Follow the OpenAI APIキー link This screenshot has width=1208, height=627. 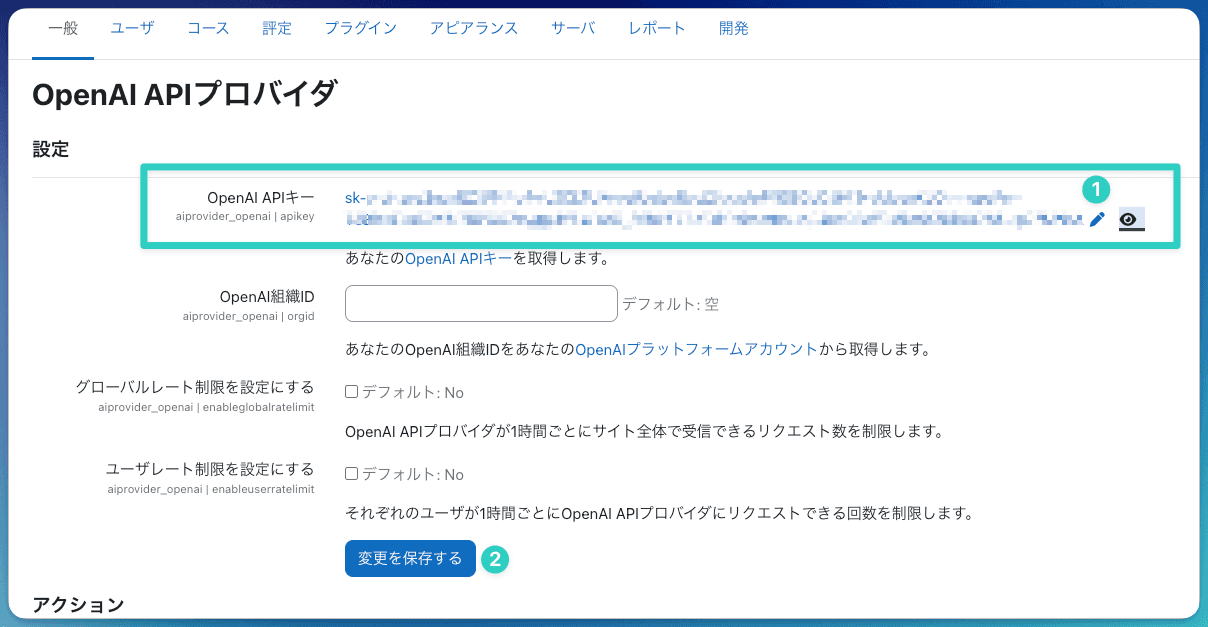click(x=460, y=259)
